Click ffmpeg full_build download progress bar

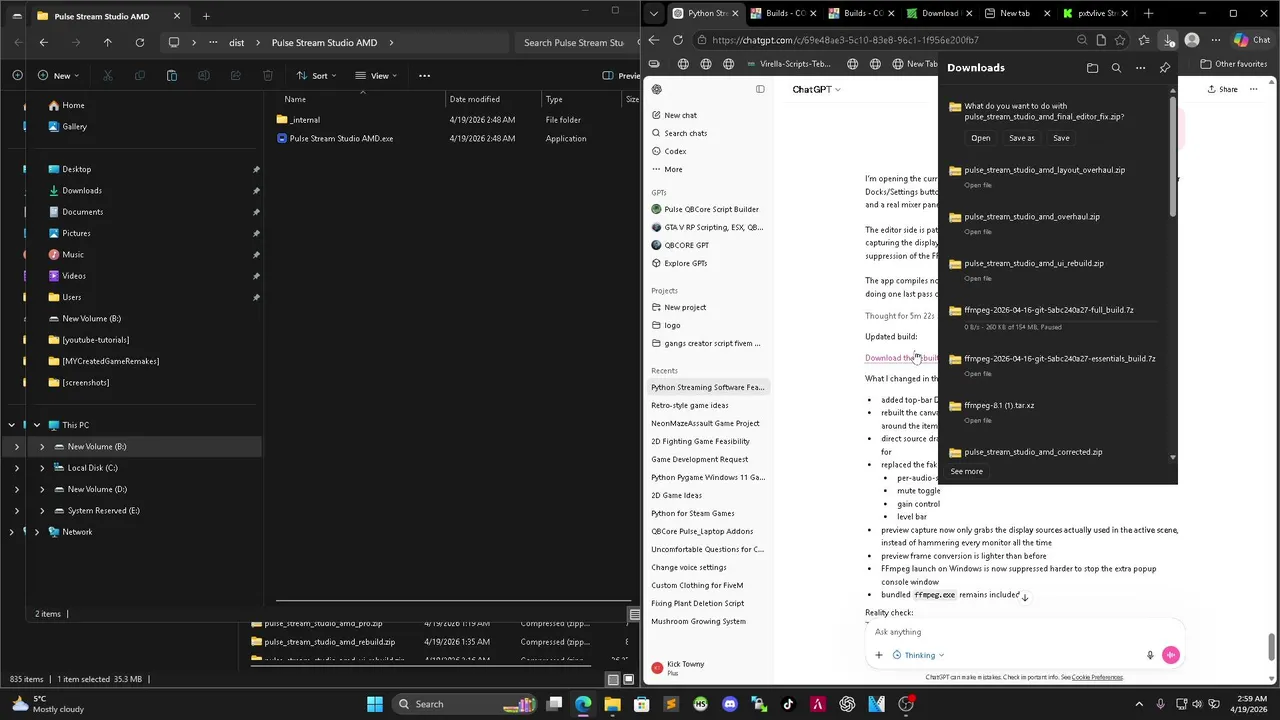pos(1060,320)
